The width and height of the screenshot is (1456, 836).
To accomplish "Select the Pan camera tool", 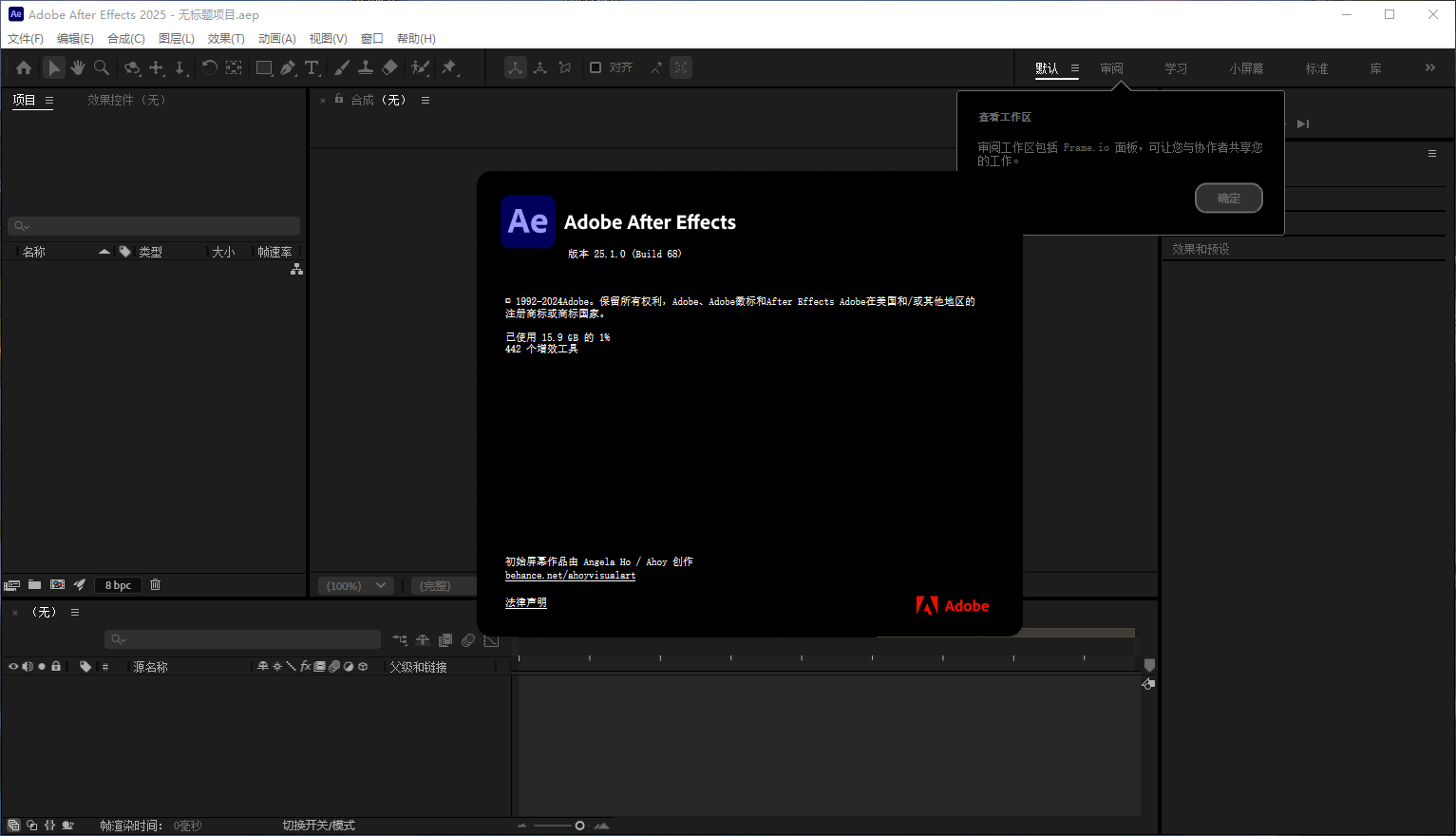I will [x=157, y=67].
